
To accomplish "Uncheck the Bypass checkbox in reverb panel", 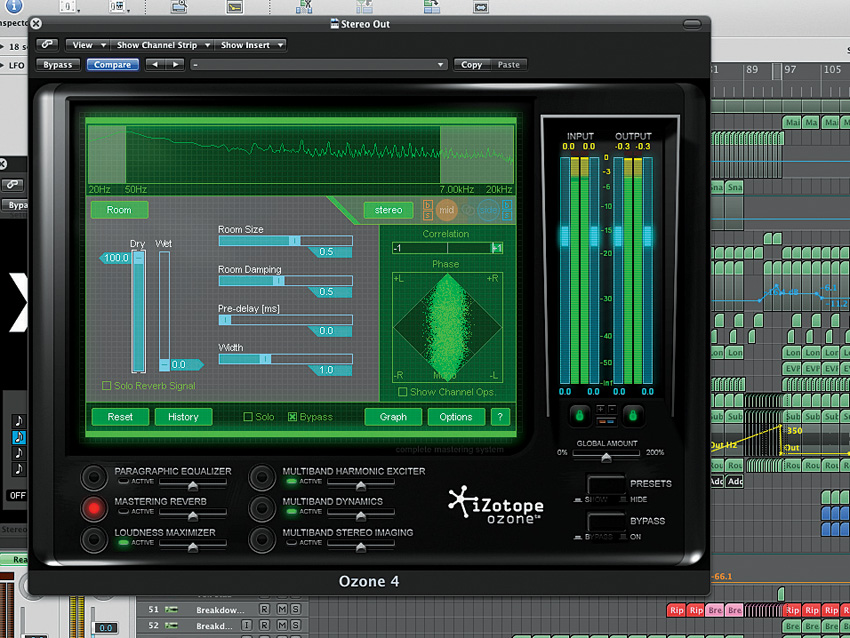I will [293, 417].
